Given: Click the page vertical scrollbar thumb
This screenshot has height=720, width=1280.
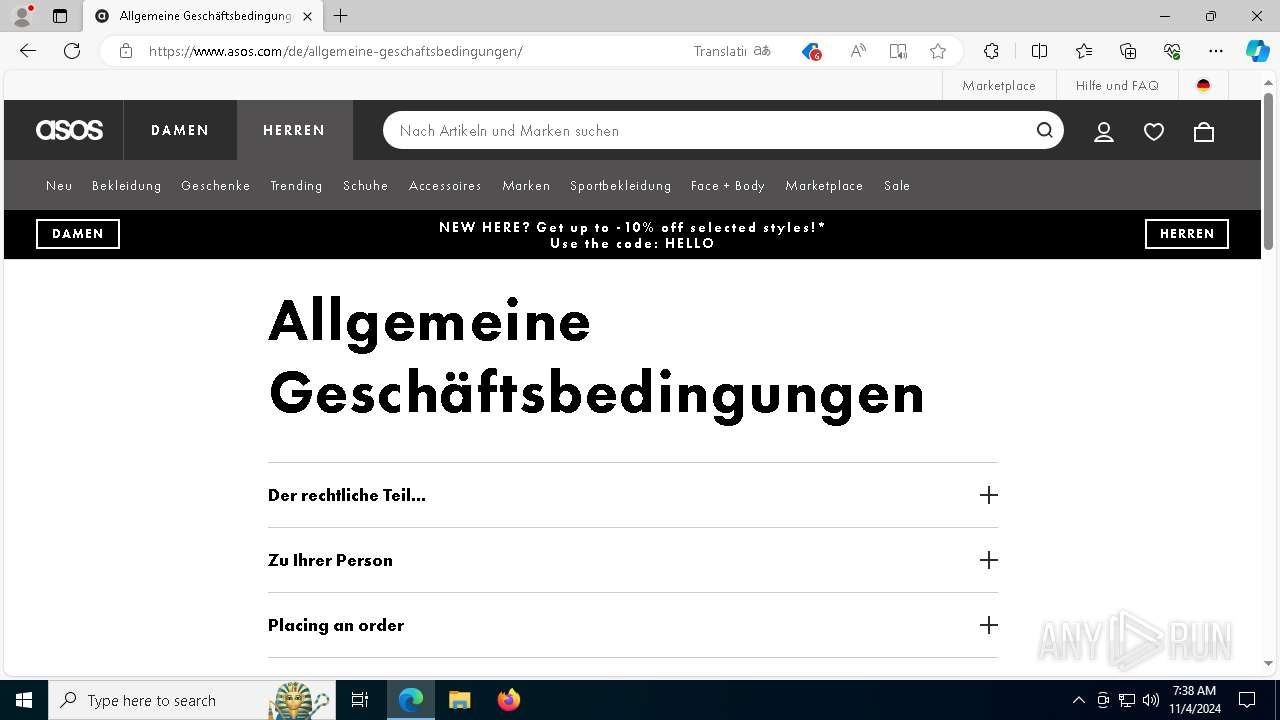Looking at the screenshot, I should coord(1268,172).
